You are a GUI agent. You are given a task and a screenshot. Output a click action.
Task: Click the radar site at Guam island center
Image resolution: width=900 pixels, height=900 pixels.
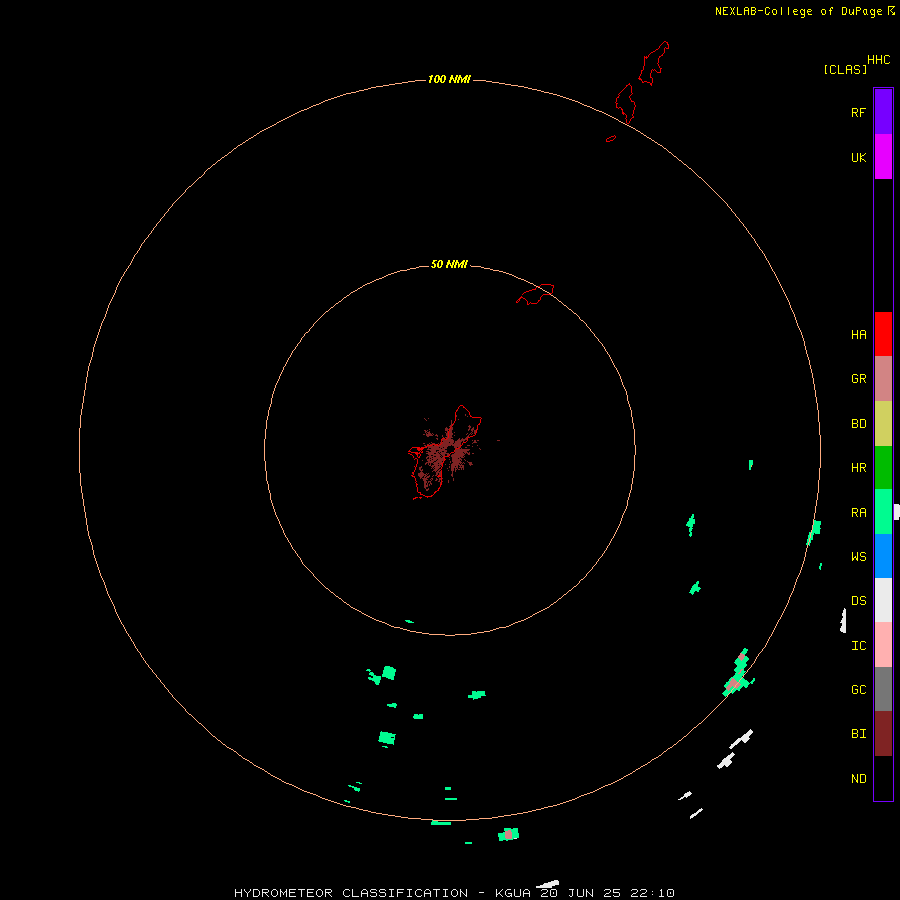[449, 447]
